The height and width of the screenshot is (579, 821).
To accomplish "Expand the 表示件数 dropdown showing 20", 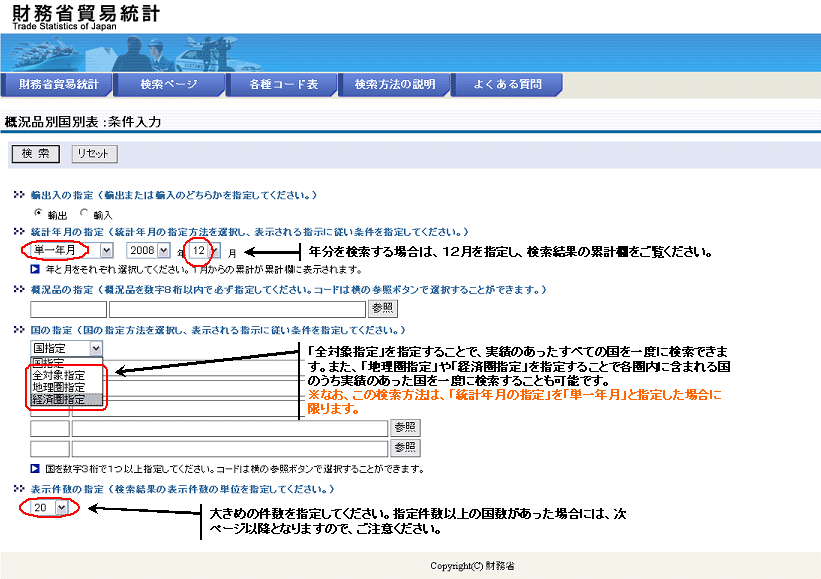I will pyautogui.click(x=49, y=508).
